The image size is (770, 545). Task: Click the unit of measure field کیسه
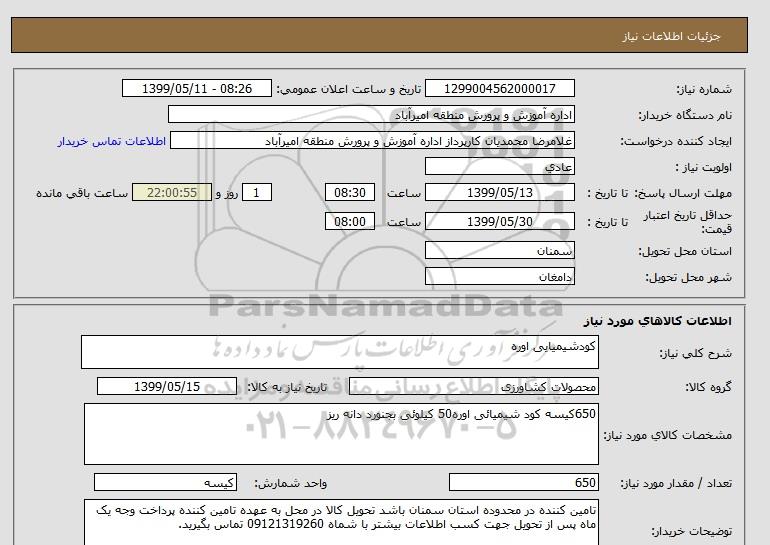pos(165,482)
